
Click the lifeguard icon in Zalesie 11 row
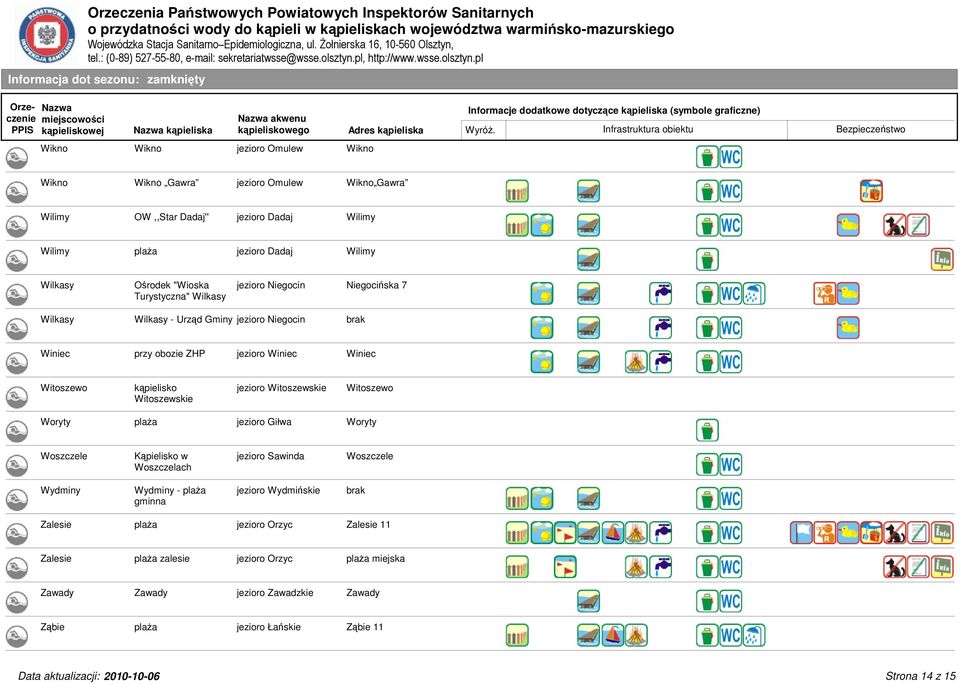[825, 533]
